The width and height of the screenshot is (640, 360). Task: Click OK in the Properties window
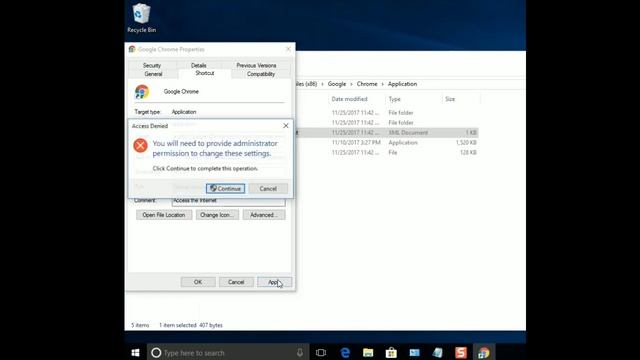click(x=198, y=282)
